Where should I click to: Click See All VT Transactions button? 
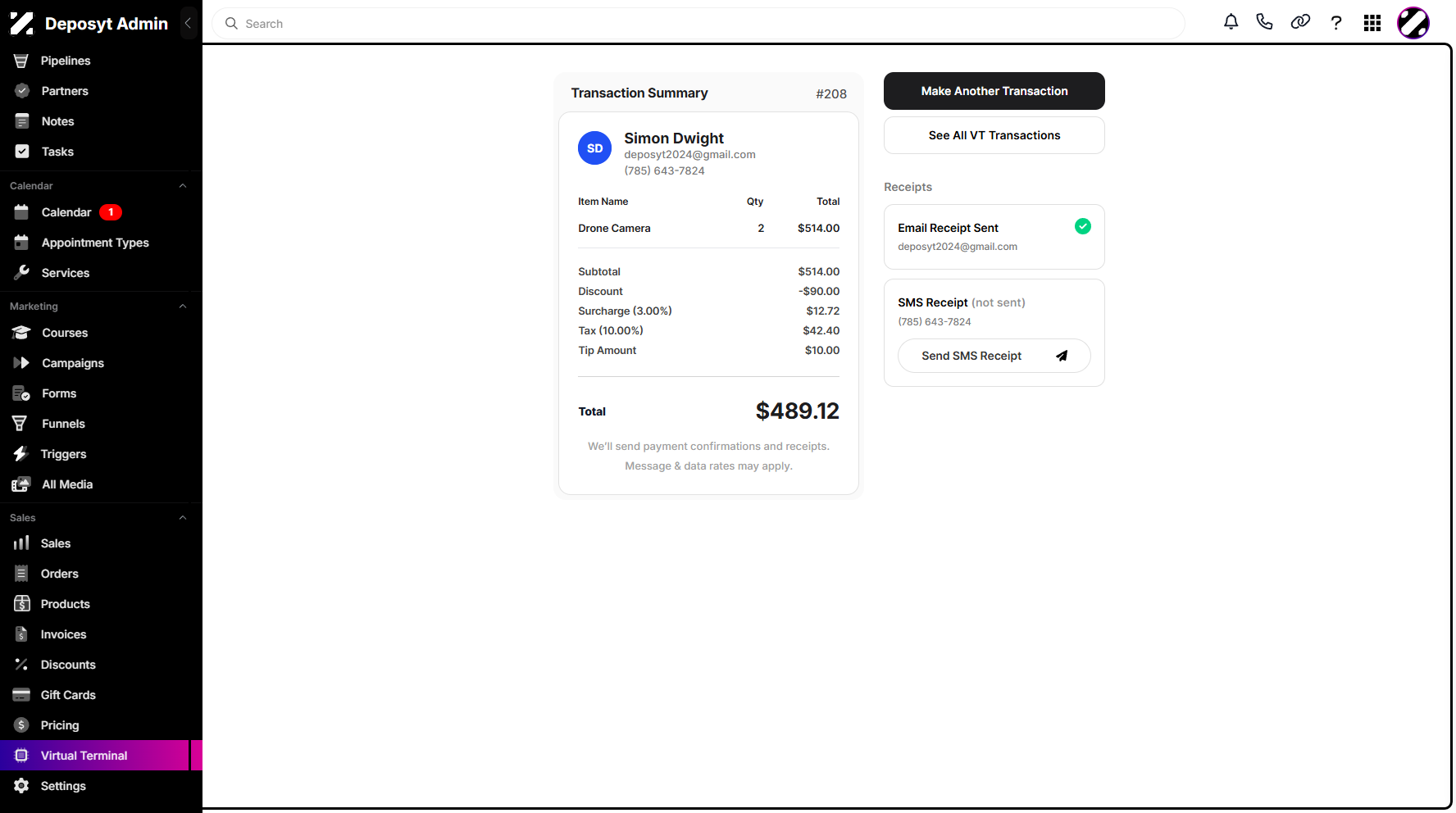point(994,135)
